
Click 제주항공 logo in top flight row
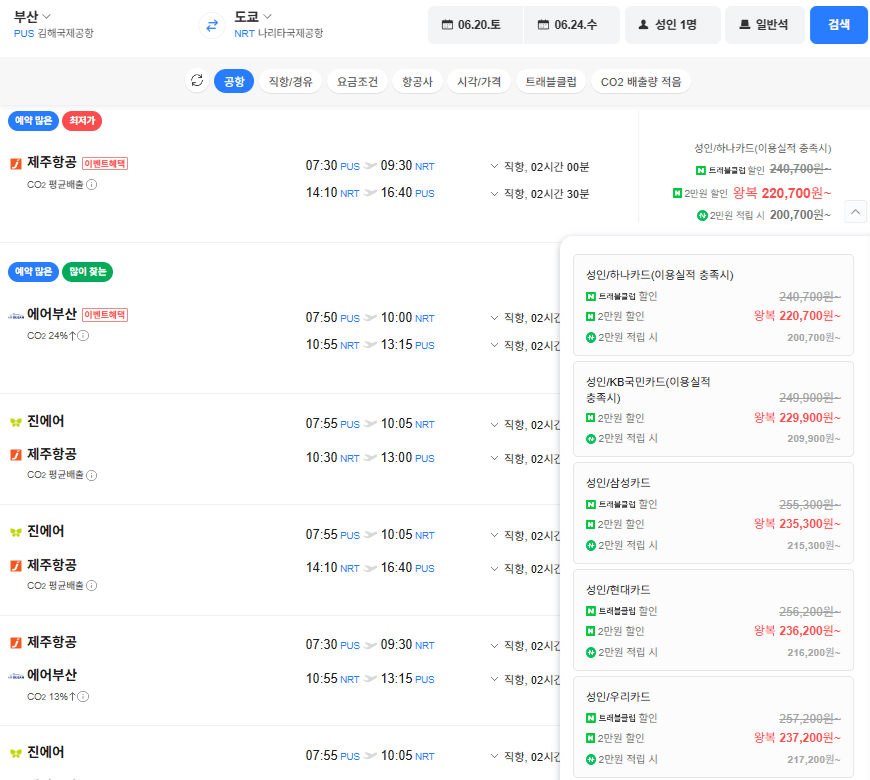[x=16, y=163]
